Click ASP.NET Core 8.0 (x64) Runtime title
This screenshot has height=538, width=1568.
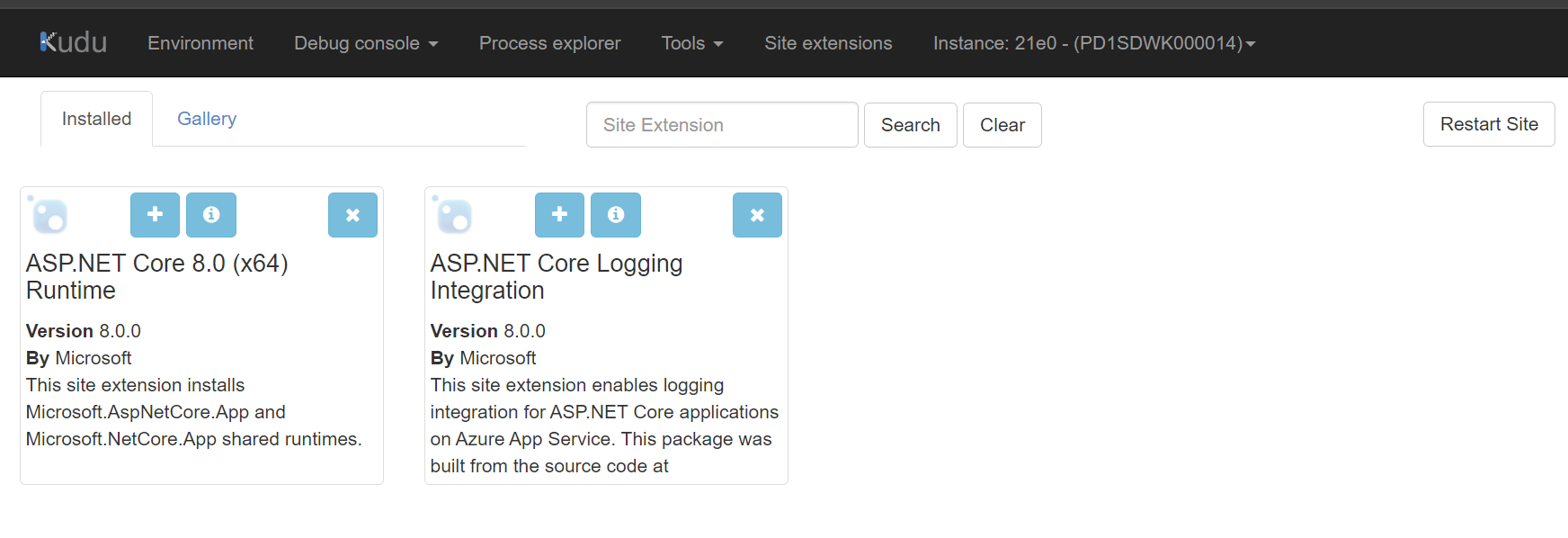(157, 276)
